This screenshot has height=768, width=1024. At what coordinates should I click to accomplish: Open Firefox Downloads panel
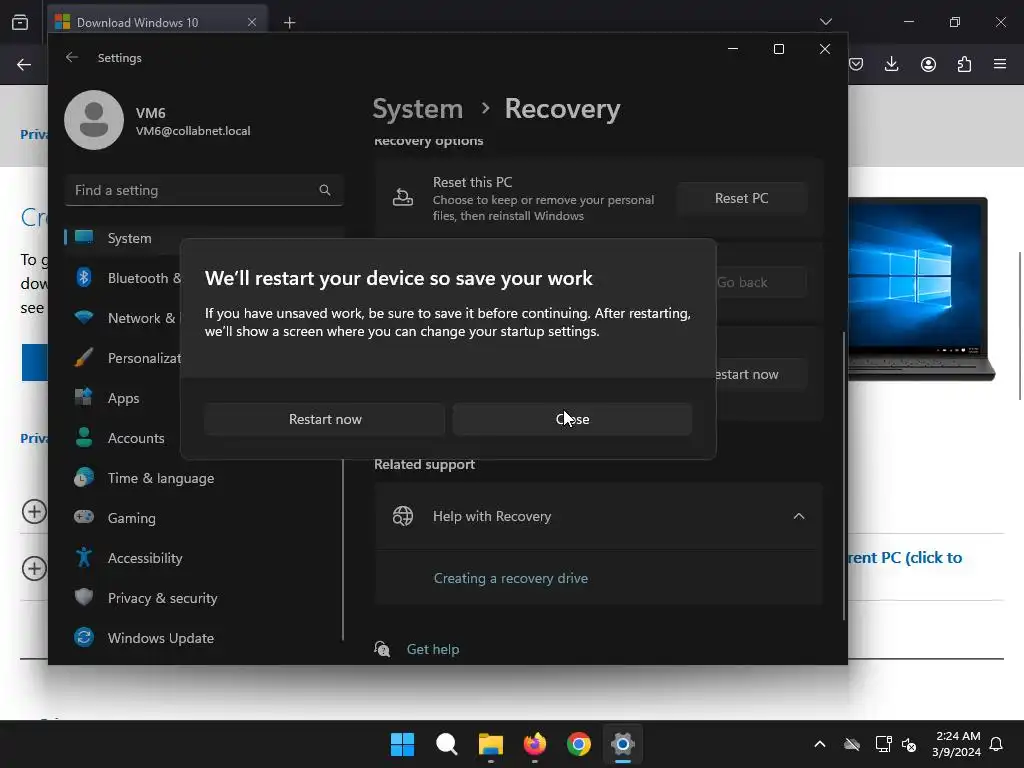[891, 64]
